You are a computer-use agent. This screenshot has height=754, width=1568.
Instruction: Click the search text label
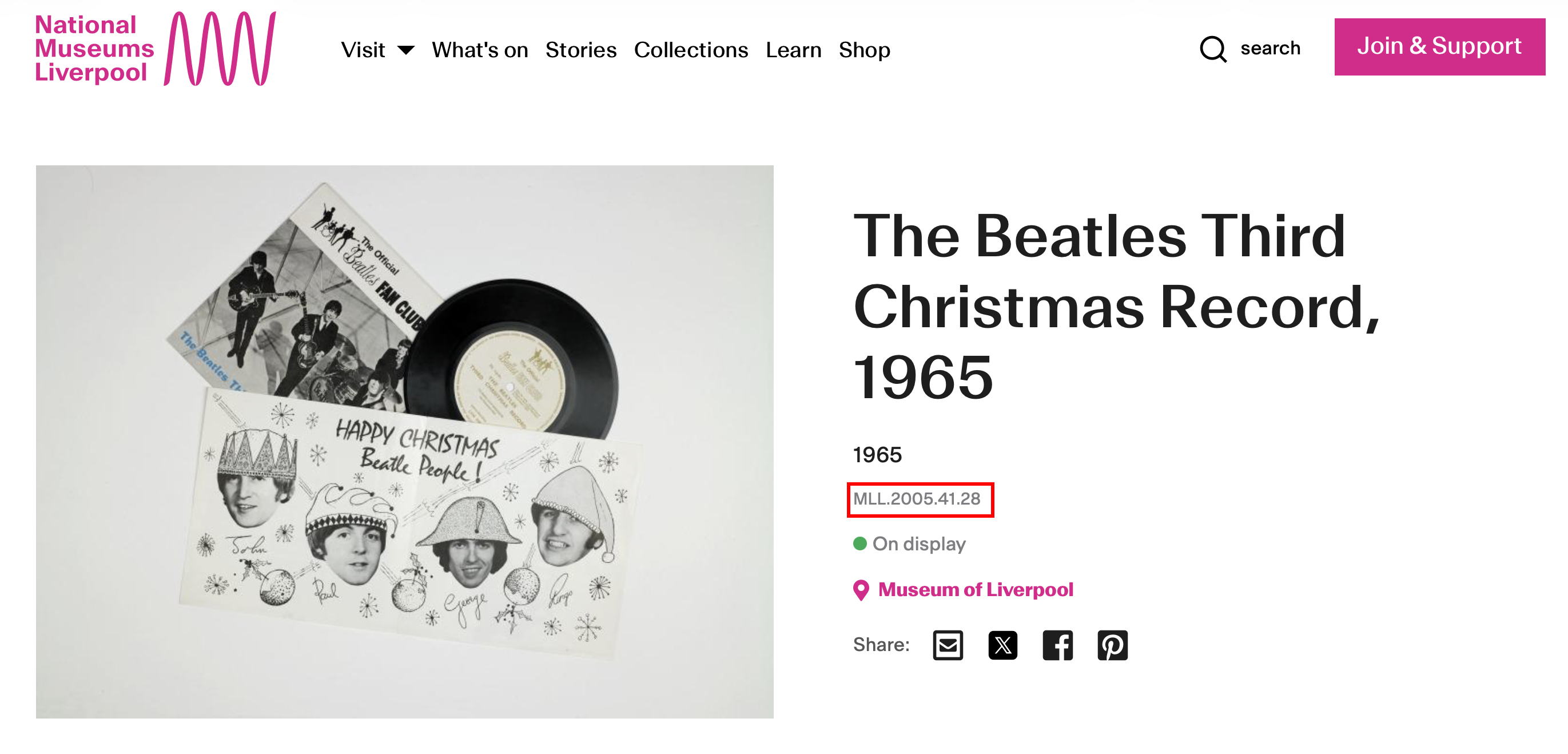pyautogui.click(x=1269, y=48)
